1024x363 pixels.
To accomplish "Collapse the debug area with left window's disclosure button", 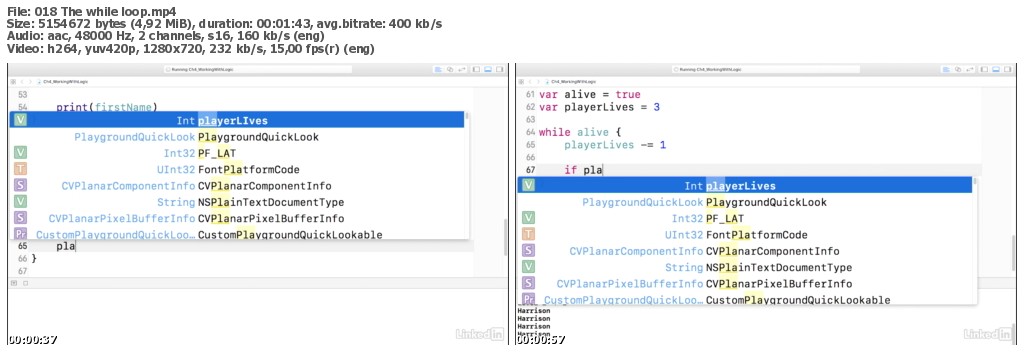I will coord(14,283).
